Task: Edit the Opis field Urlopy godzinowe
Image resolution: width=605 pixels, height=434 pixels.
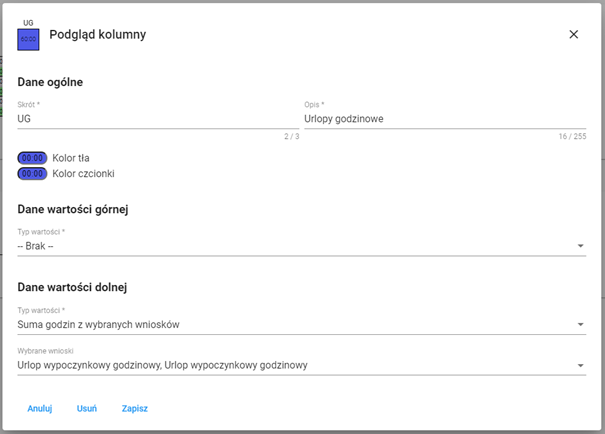Action: tap(445, 119)
